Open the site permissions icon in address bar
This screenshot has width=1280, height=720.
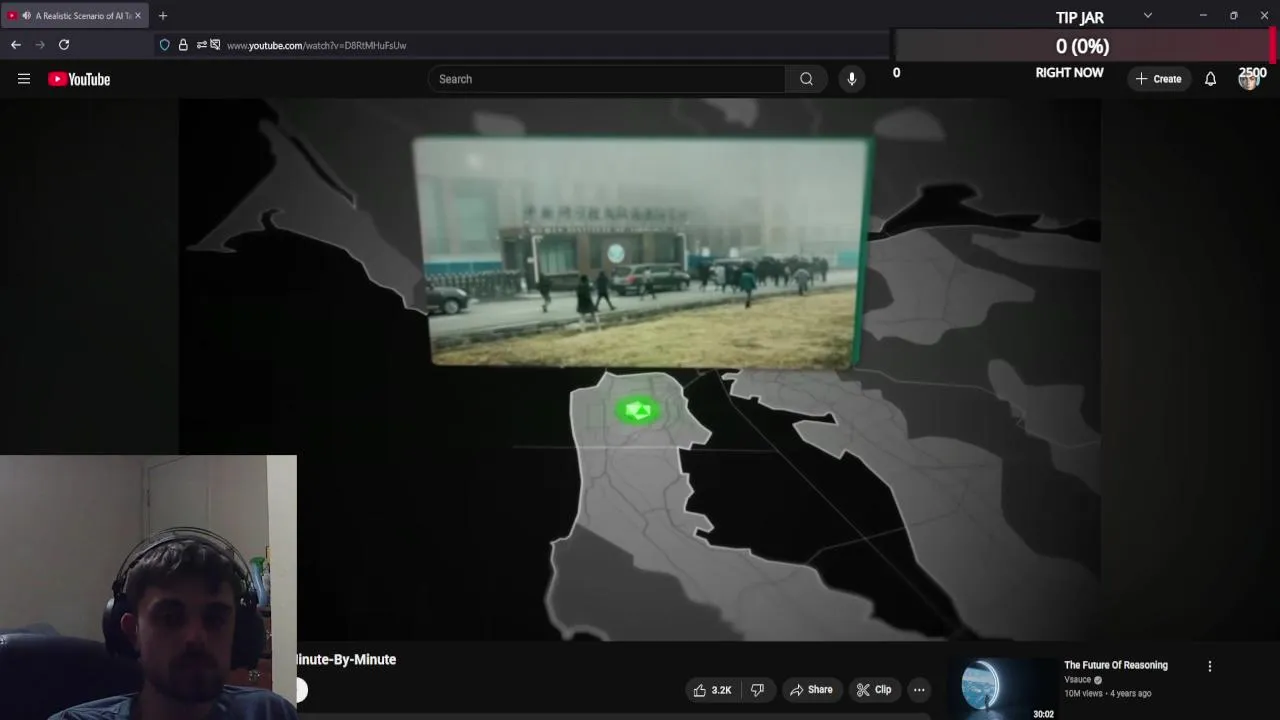tap(201, 45)
